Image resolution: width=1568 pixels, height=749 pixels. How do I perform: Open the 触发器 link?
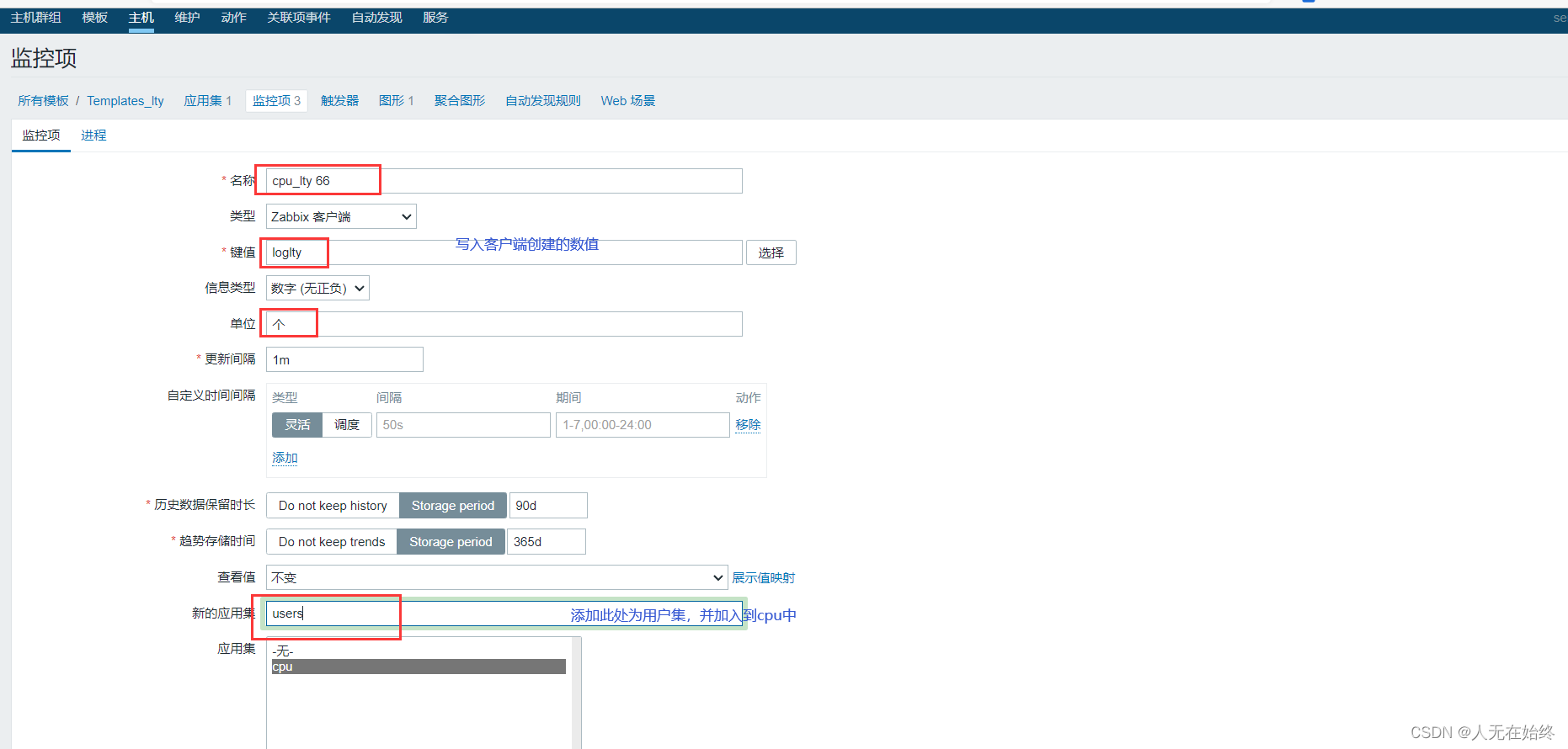tap(340, 101)
